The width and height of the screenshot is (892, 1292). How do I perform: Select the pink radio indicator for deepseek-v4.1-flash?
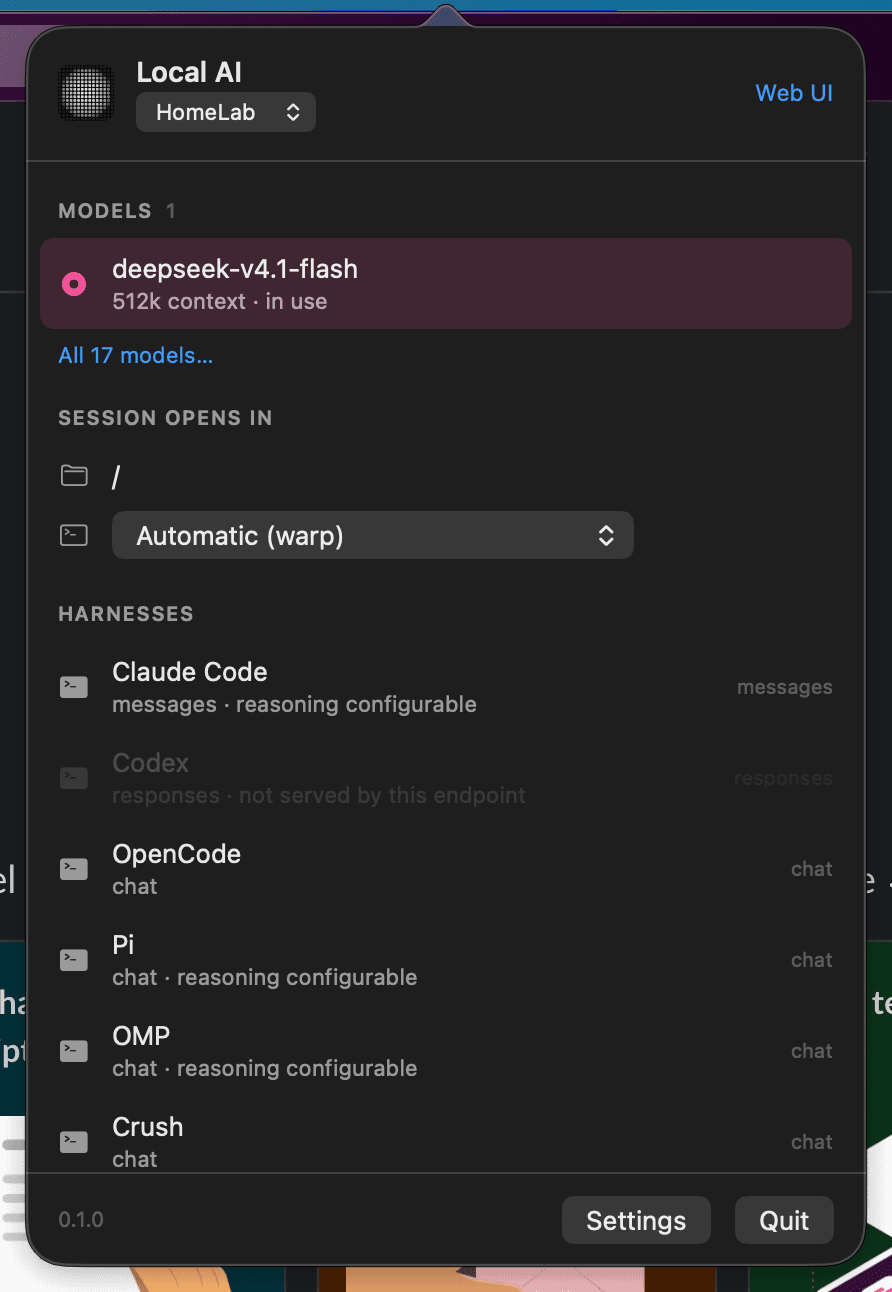coord(74,284)
